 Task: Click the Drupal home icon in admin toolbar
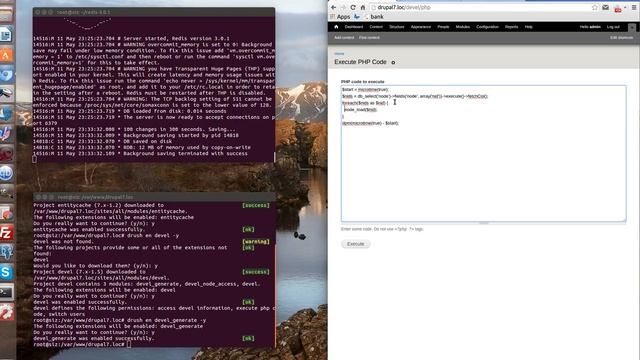[x=336, y=27]
